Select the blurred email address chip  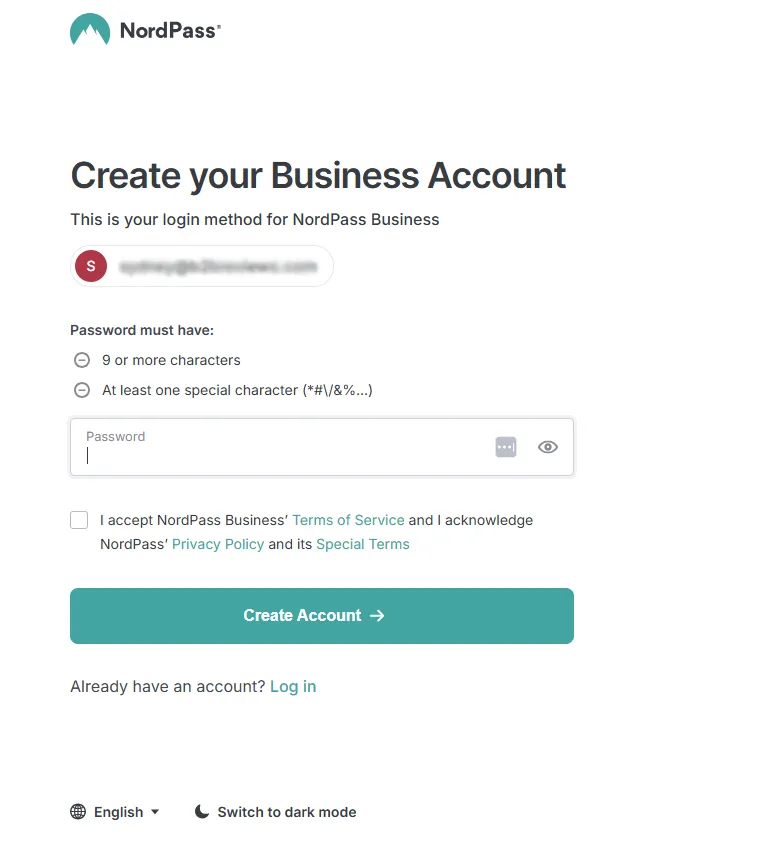[x=218, y=267]
